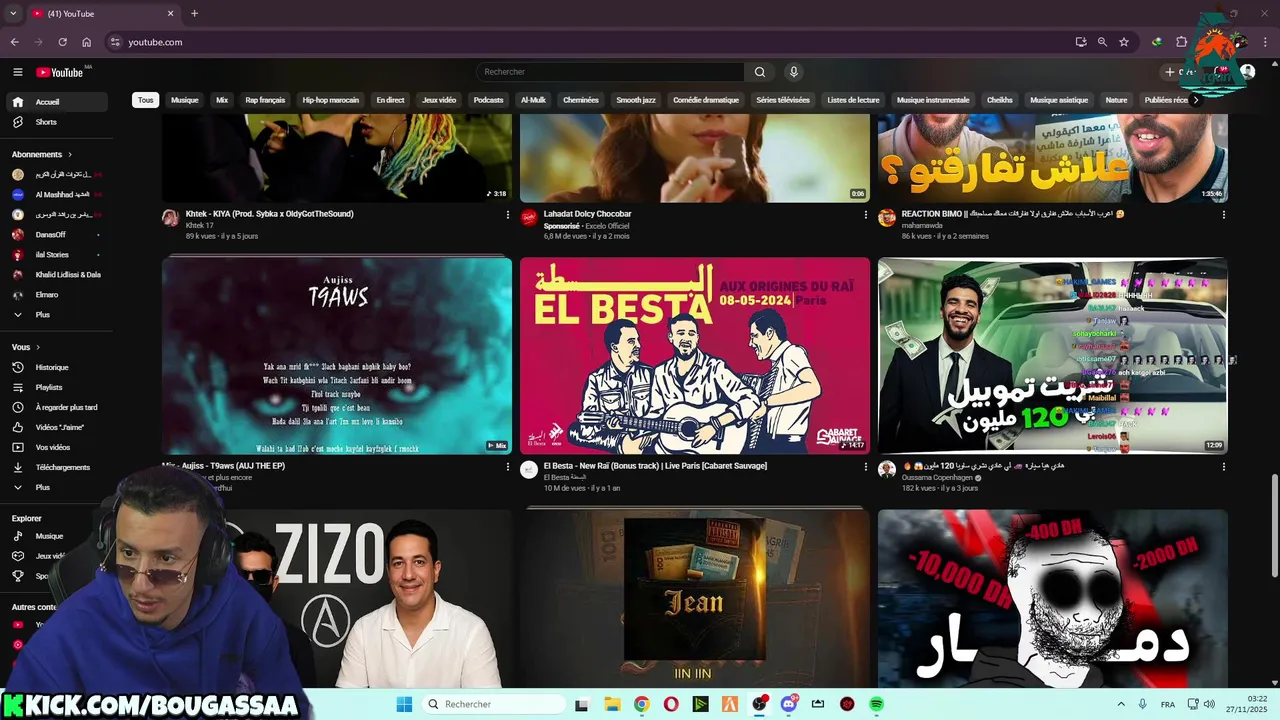Expand the Abonnements header chevron

click(70, 155)
